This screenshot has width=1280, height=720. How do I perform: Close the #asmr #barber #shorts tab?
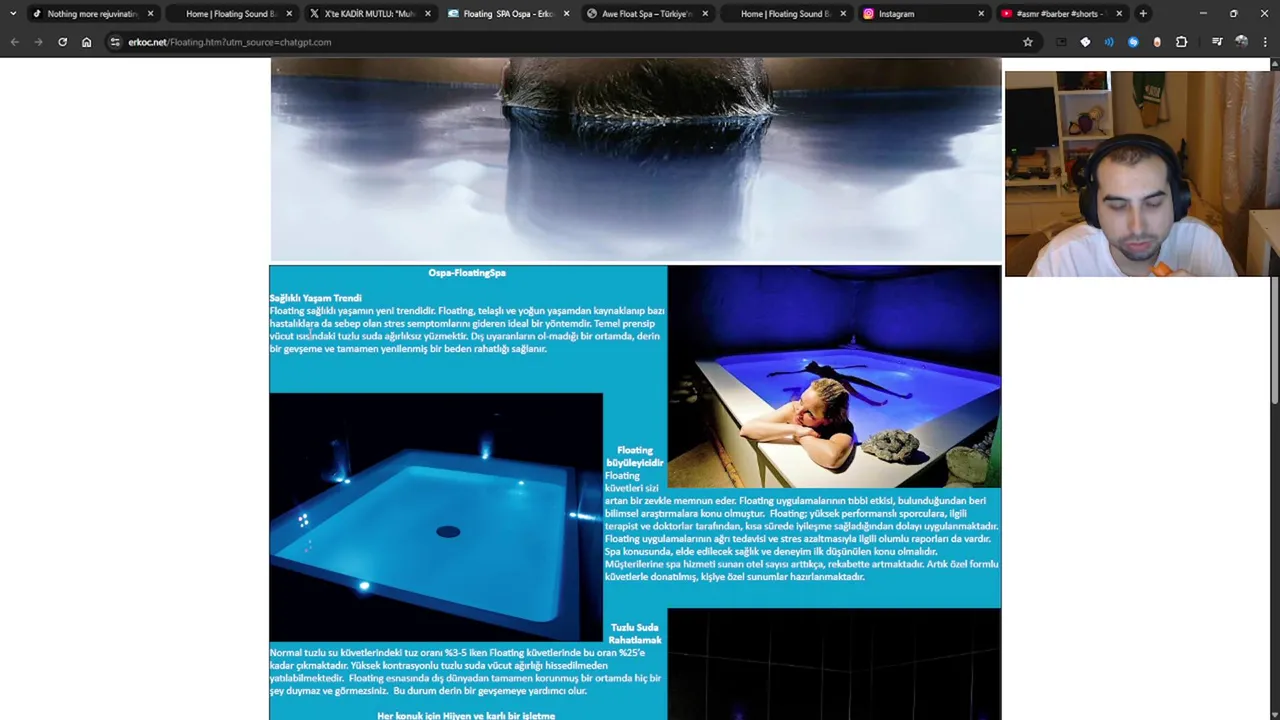click(1119, 13)
